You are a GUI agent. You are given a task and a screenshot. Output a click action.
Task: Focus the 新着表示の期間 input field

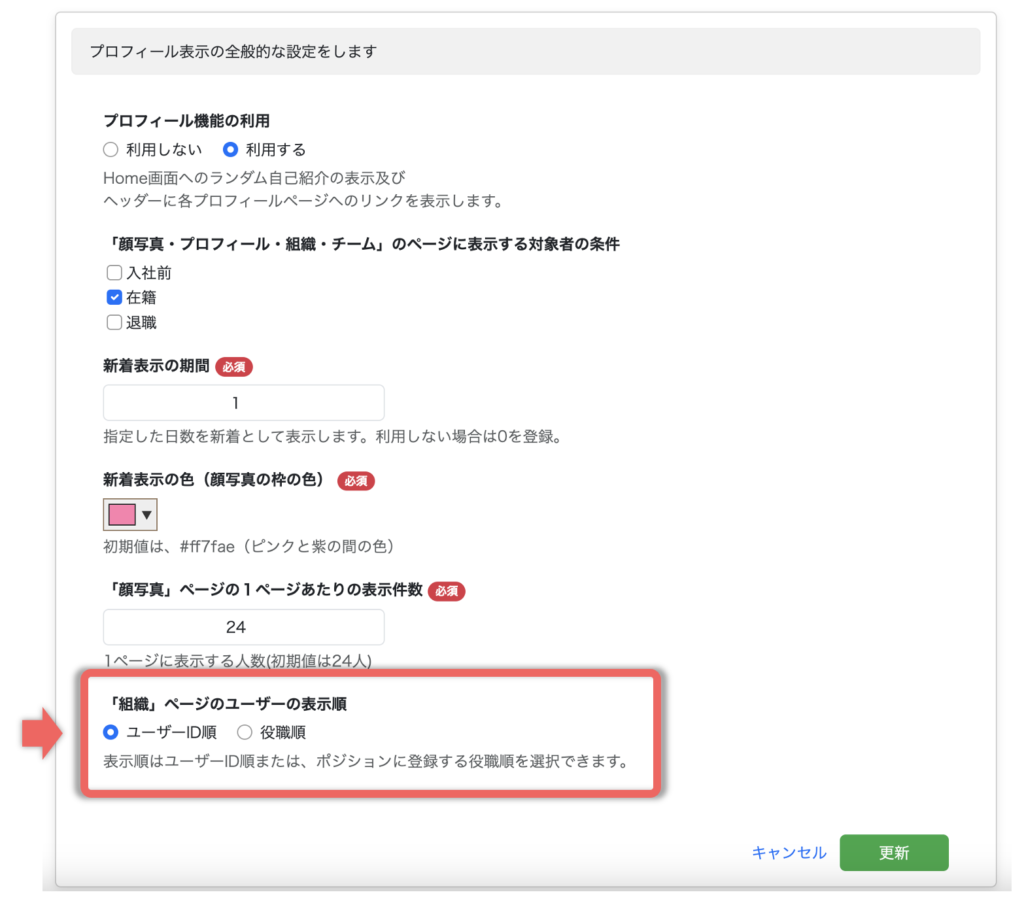click(x=243, y=403)
